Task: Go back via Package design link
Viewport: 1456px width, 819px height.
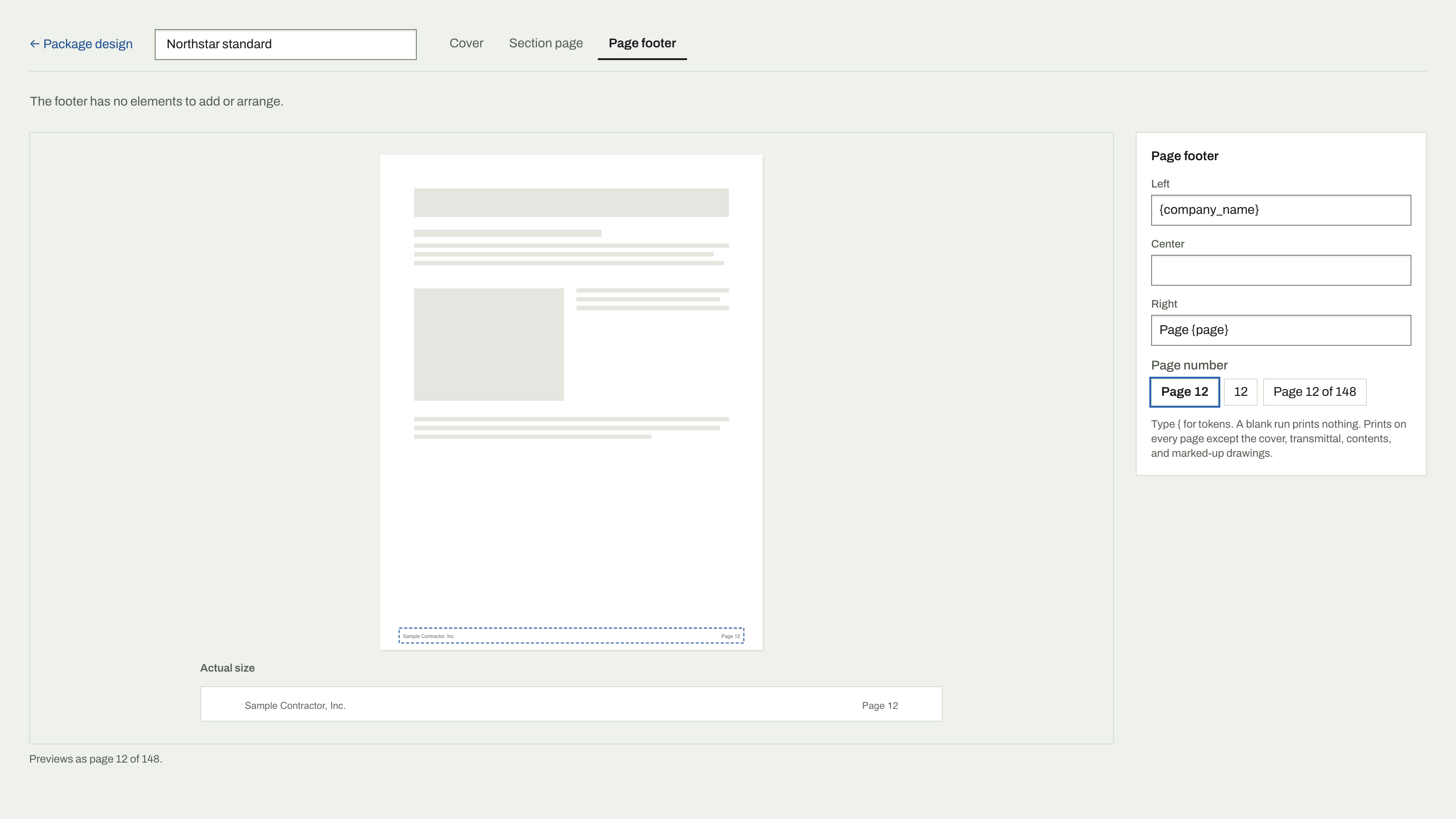Action: point(81,44)
